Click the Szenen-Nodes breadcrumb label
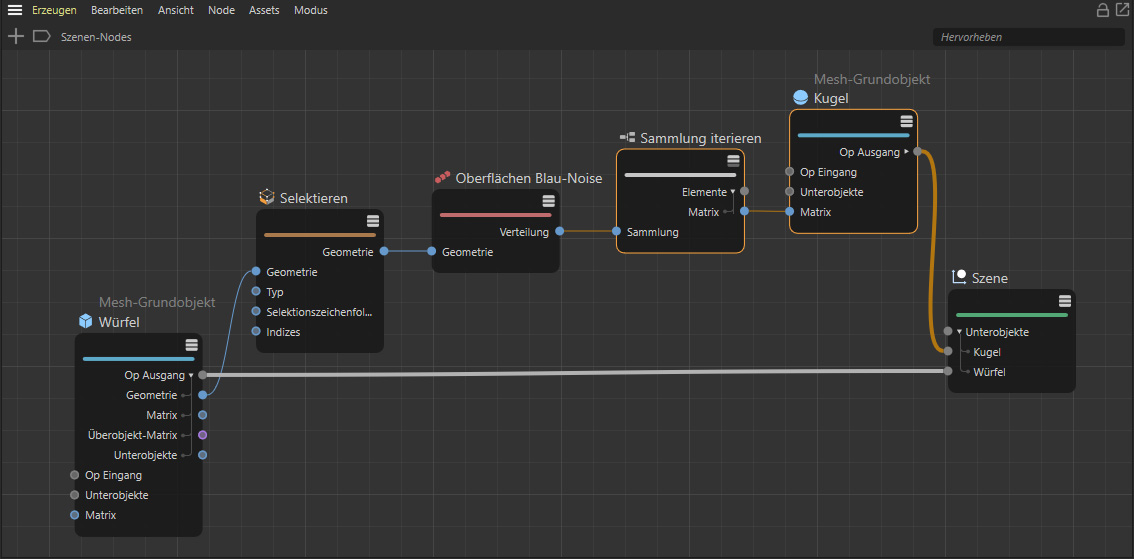The width and height of the screenshot is (1134, 559). click(x=96, y=37)
